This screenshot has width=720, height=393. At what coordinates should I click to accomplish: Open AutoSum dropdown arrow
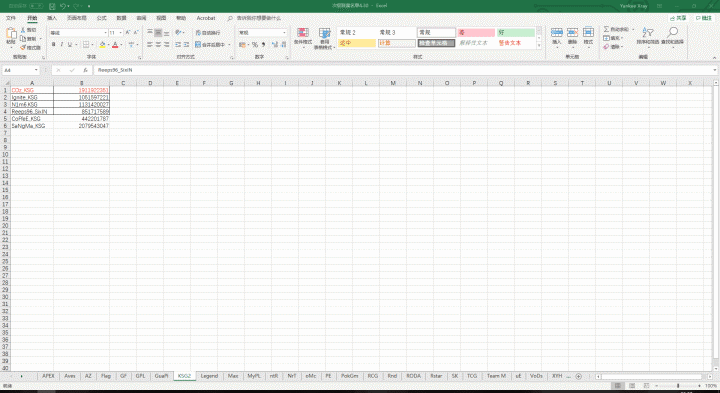(633, 29)
